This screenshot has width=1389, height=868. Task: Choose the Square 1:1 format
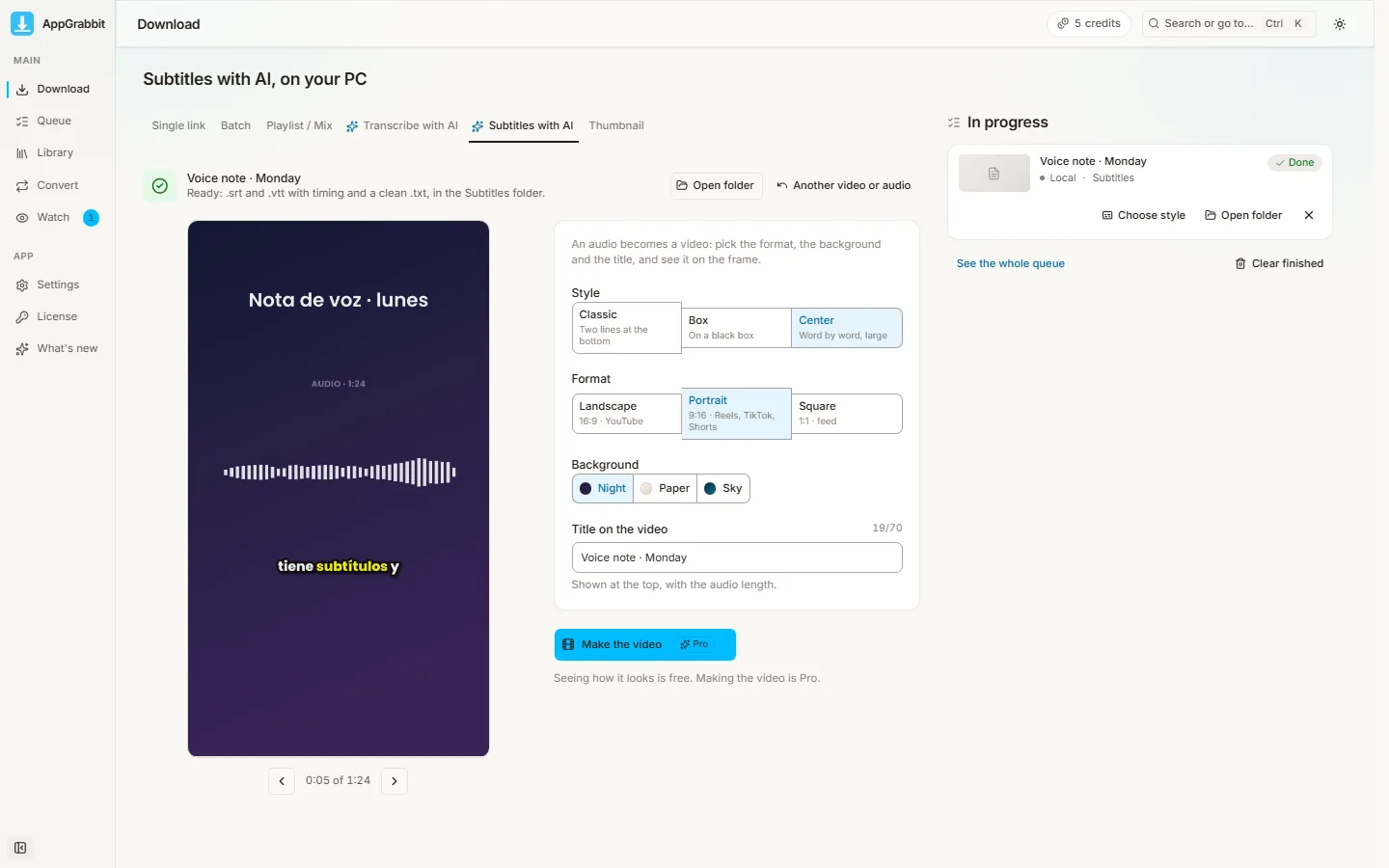pyautogui.click(x=847, y=414)
